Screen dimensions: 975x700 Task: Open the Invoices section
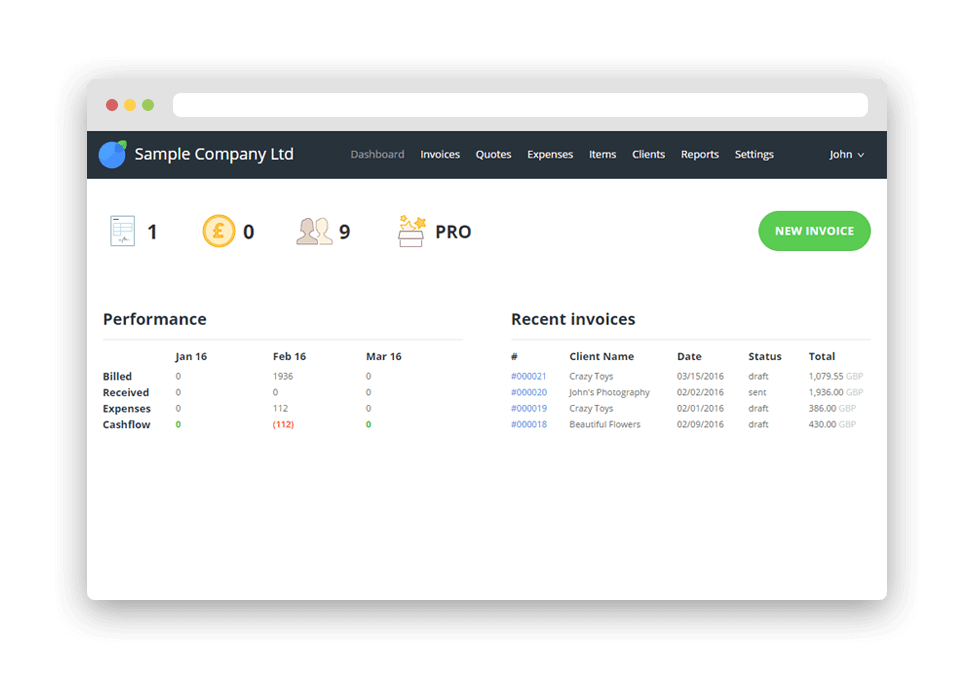440,154
